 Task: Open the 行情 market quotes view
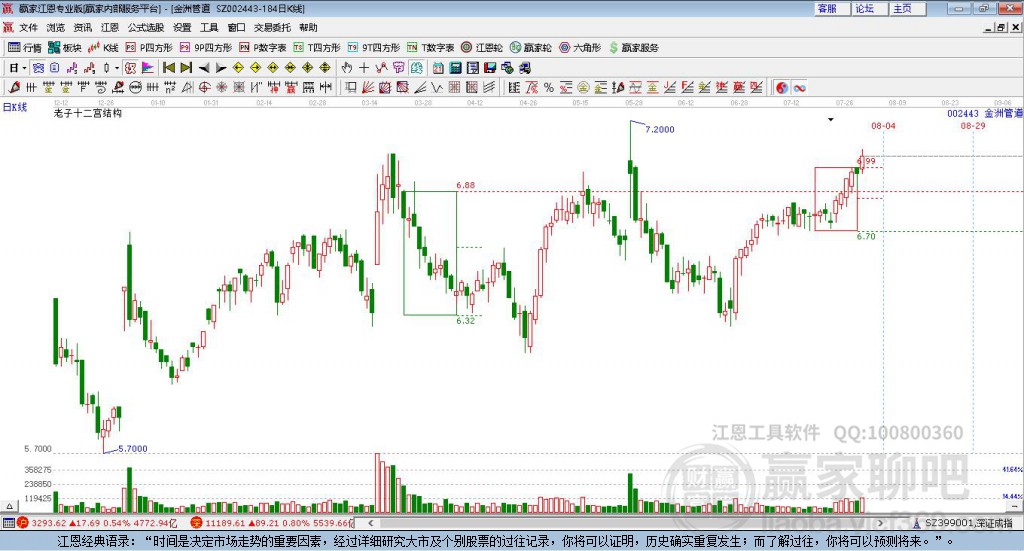[x=25, y=48]
